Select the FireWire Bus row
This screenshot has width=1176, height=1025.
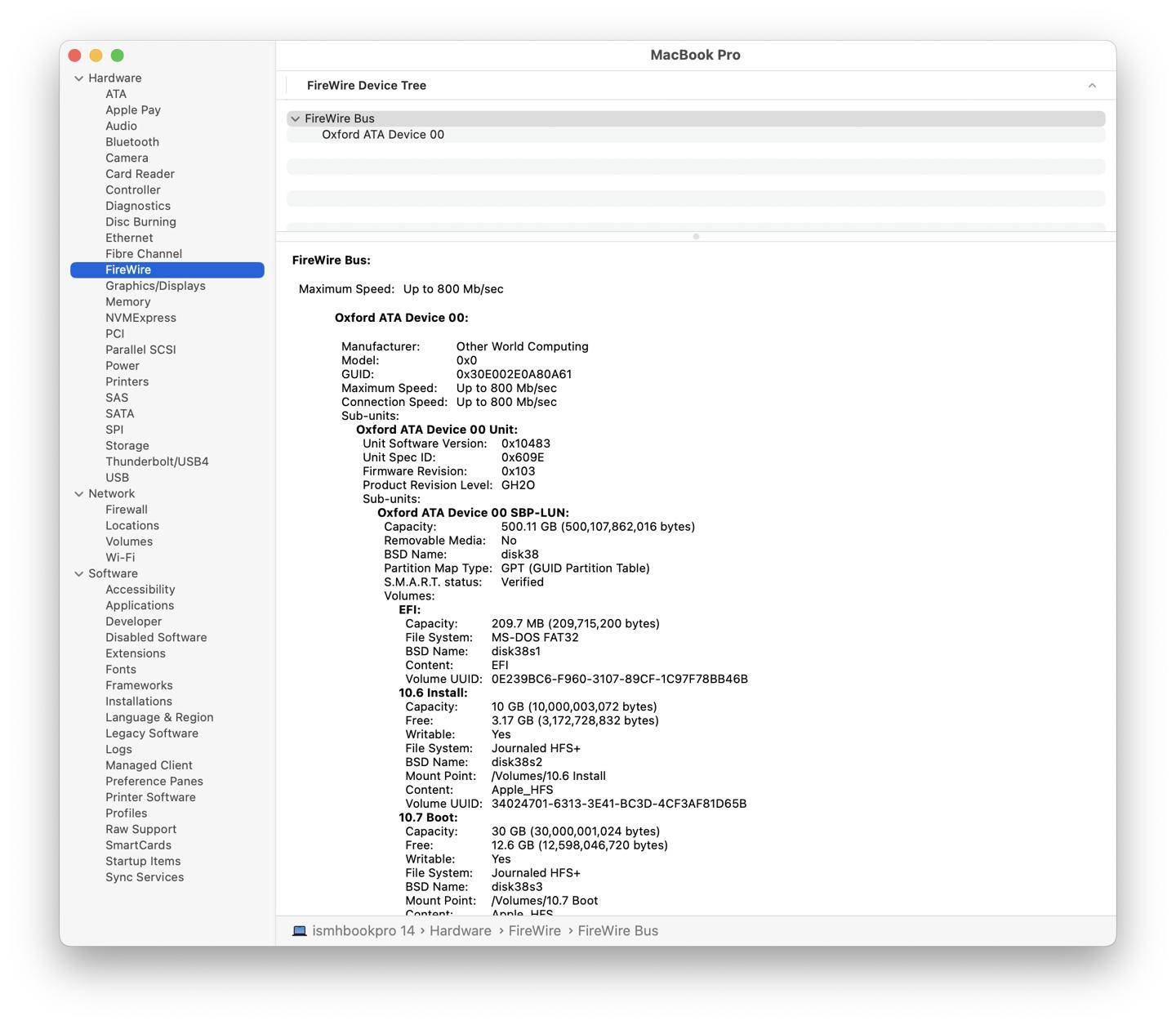coord(696,119)
